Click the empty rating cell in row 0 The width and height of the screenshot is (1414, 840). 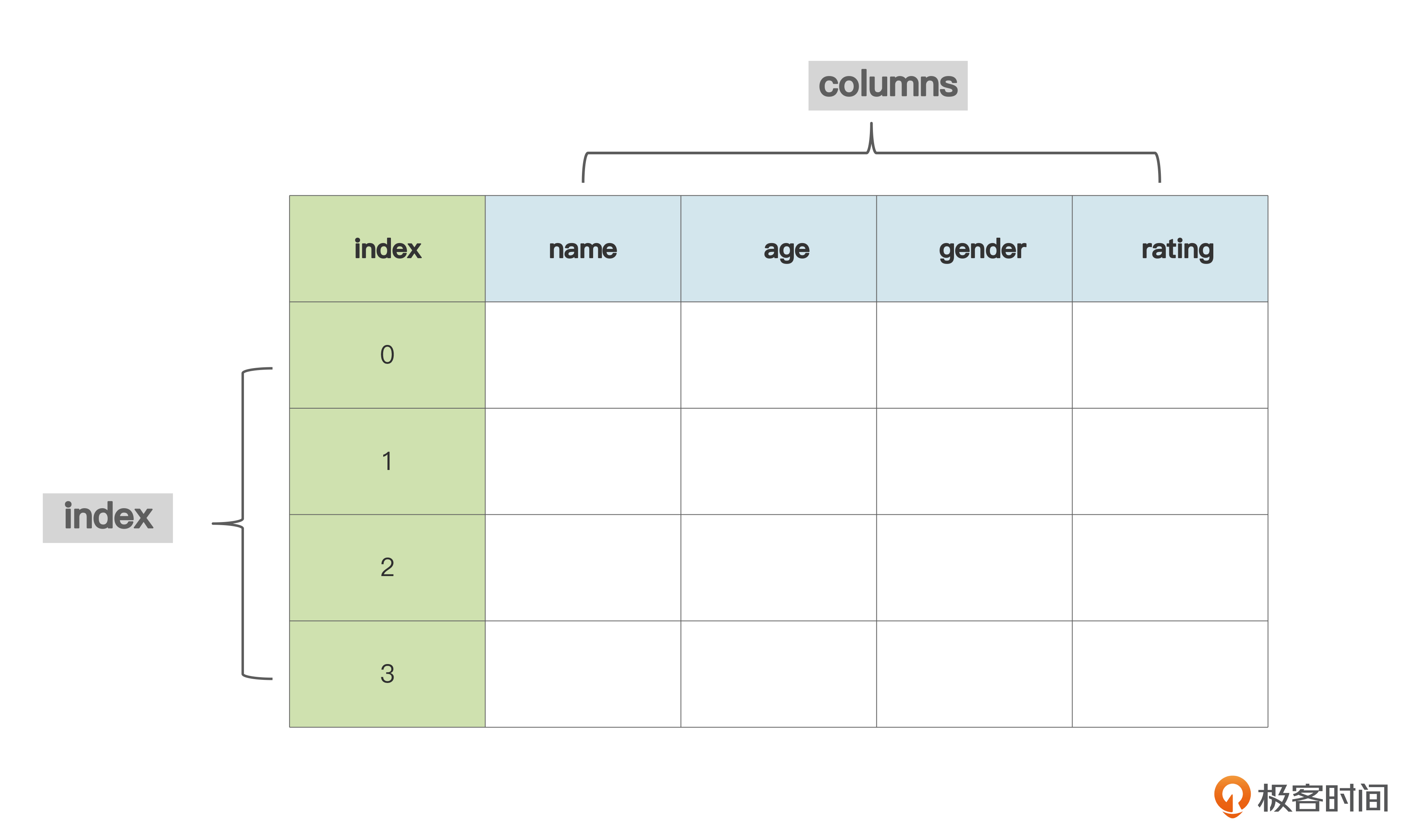(x=1170, y=355)
